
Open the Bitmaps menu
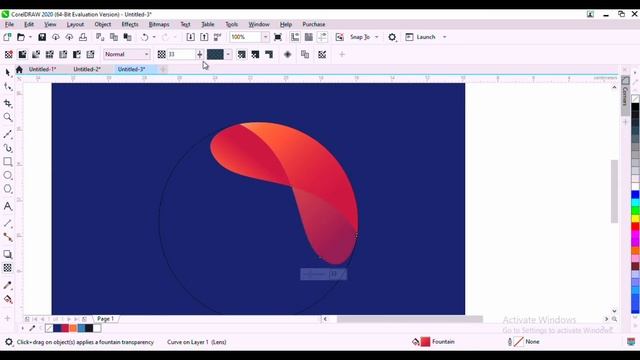pos(159,24)
